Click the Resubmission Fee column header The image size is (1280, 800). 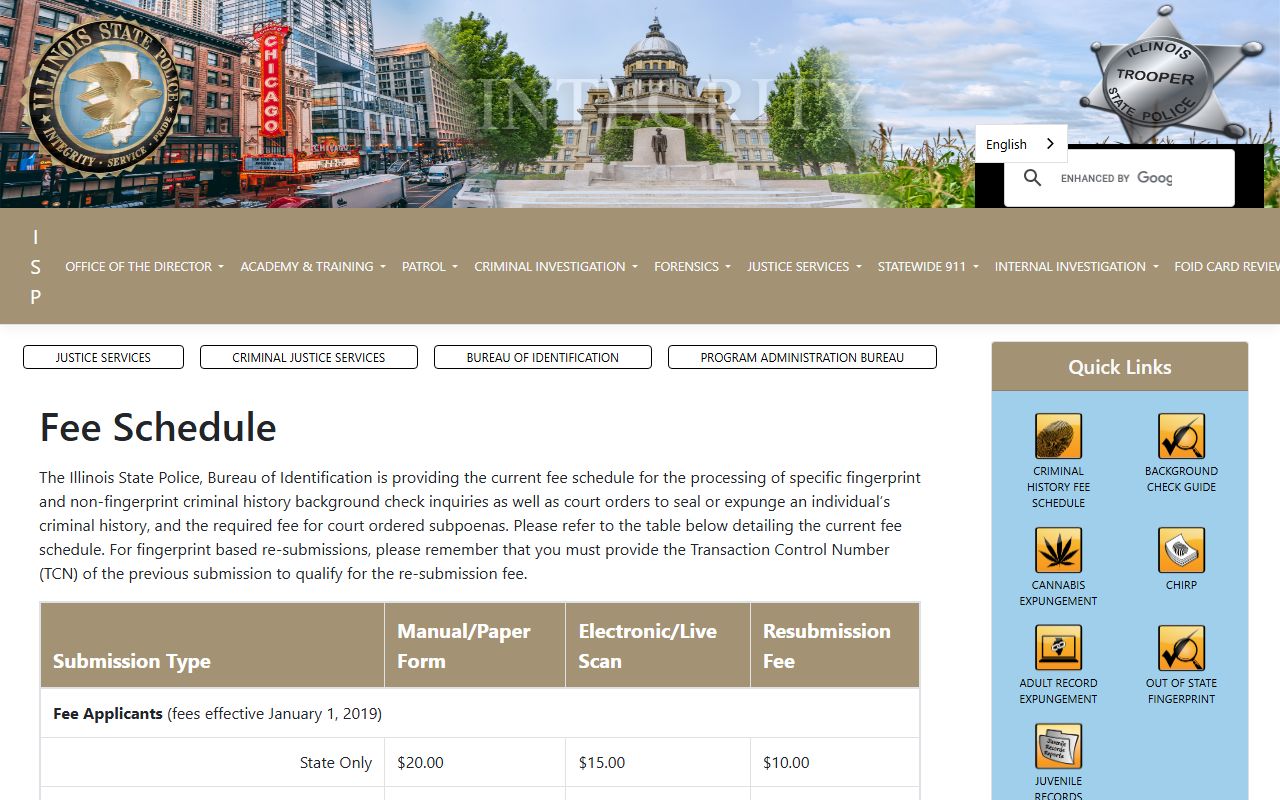pyautogui.click(x=835, y=645)
